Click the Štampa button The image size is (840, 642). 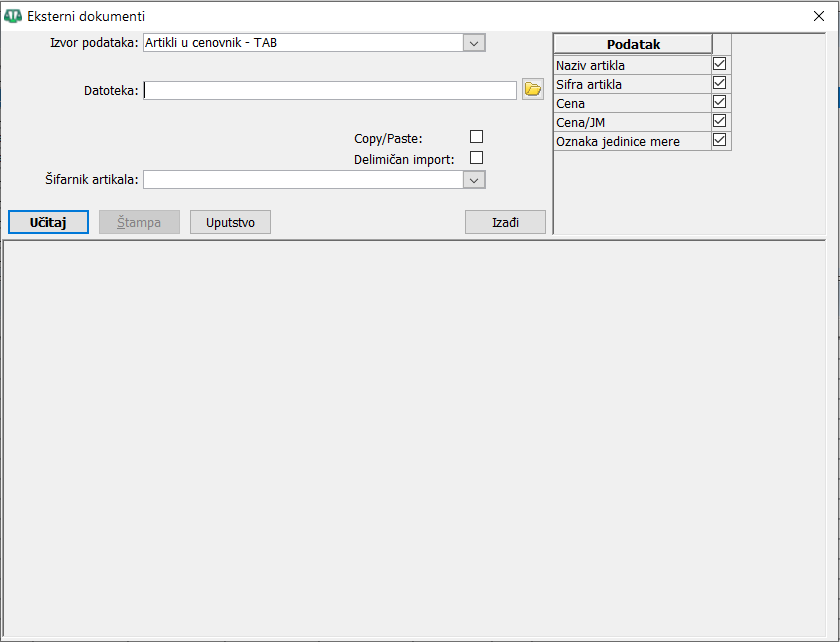(139, 222)
